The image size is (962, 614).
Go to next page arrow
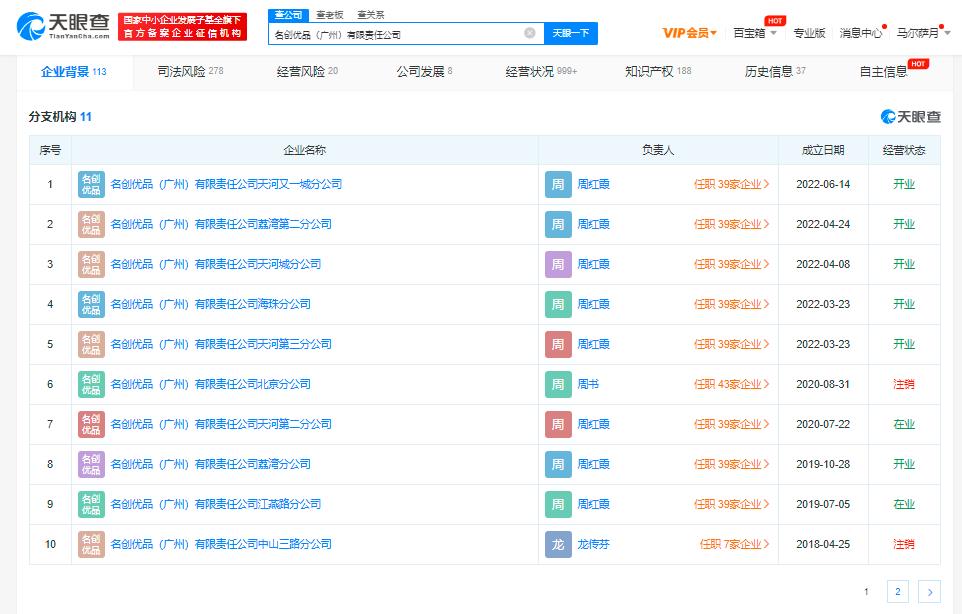pyautogui.click(x=929, y=592)
